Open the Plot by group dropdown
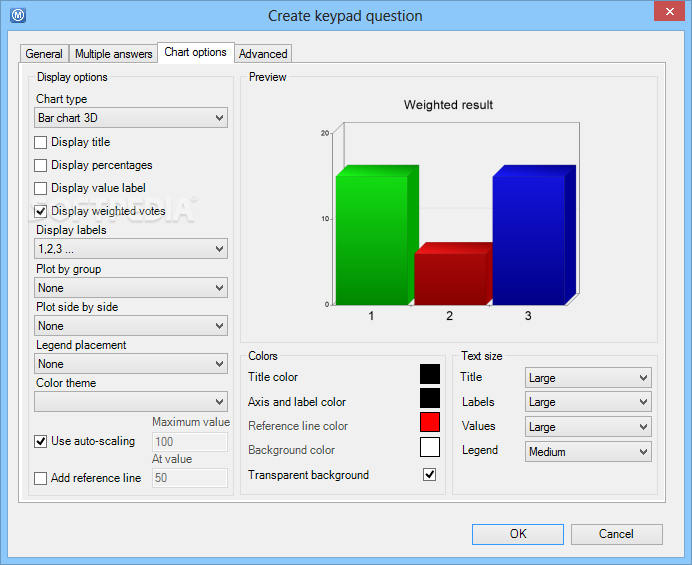This screenshot has height=565, width=692. click(x=131, y=288)
